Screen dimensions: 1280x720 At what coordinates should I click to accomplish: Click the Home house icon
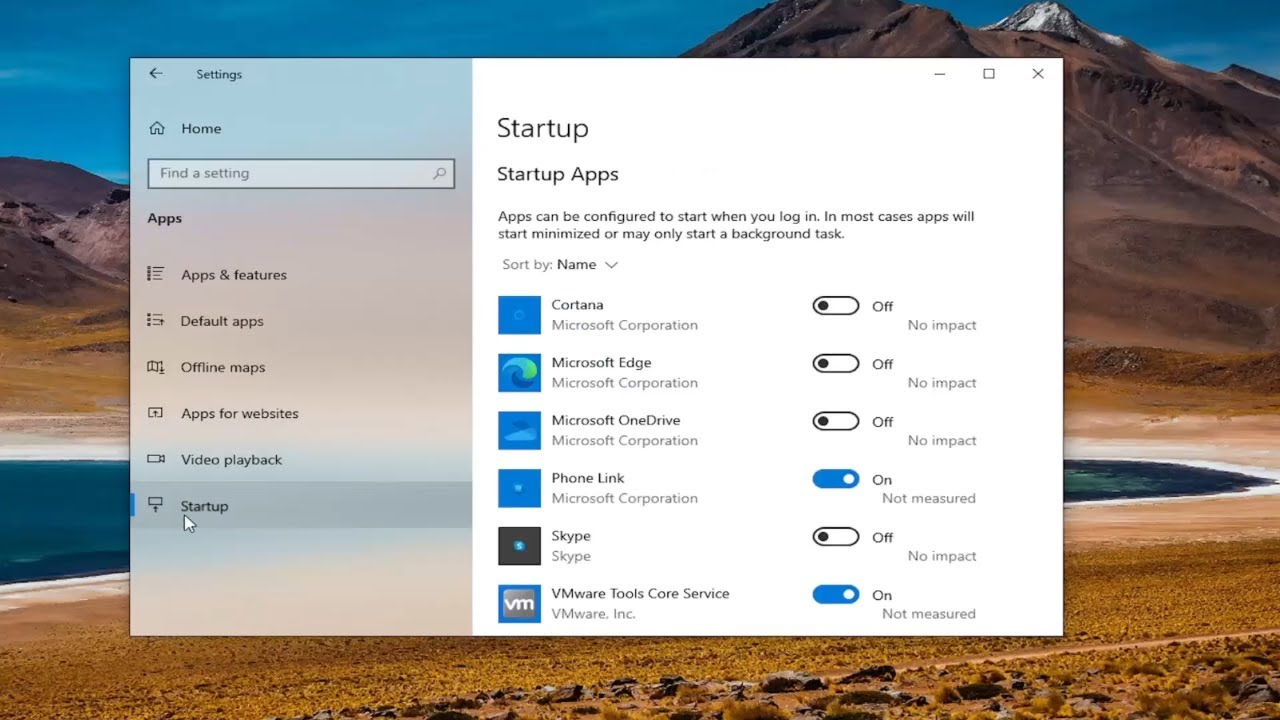pos(156,128)
